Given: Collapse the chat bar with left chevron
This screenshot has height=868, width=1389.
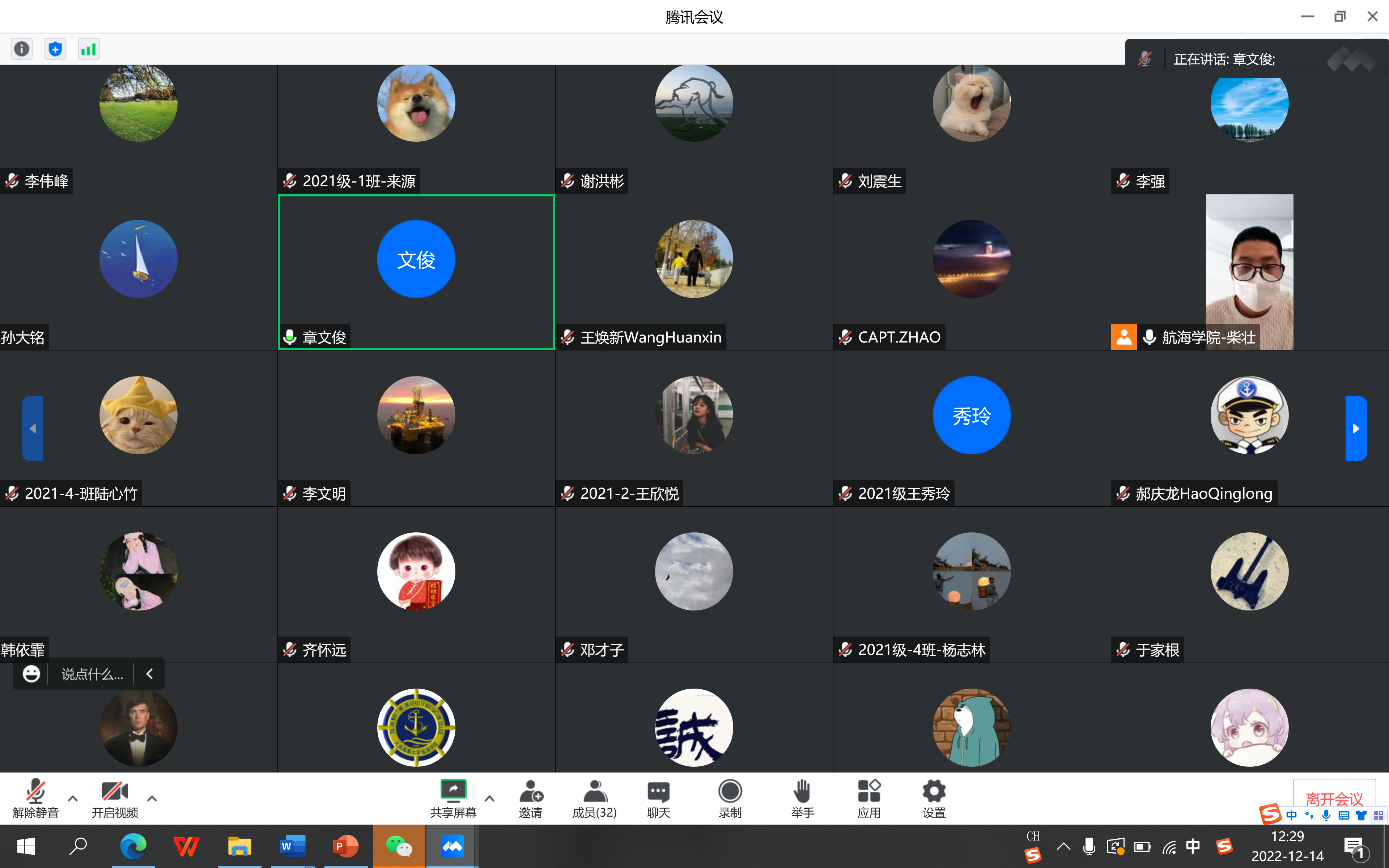Looking at the screenshot, I should tap(150, 674).
